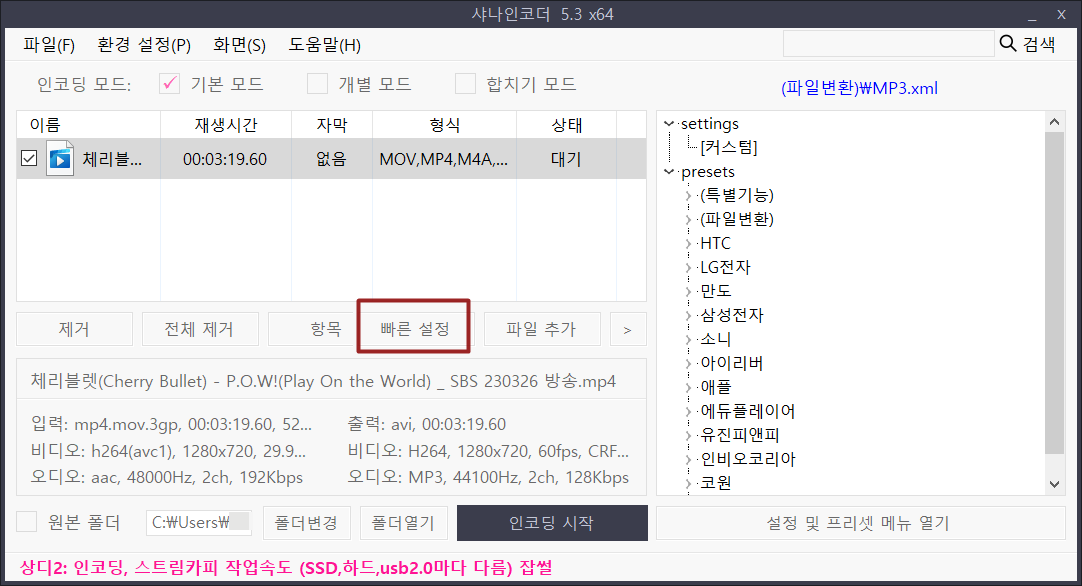Select the MOV,MP4,M4A format cell

click(444, 159)
